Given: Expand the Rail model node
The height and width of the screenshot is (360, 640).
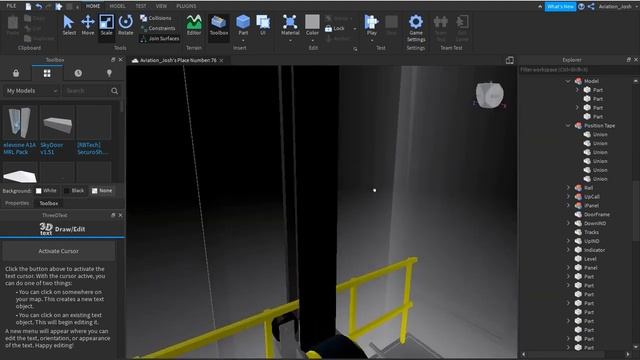Looking at the screenshot, I should coord(568,188).
